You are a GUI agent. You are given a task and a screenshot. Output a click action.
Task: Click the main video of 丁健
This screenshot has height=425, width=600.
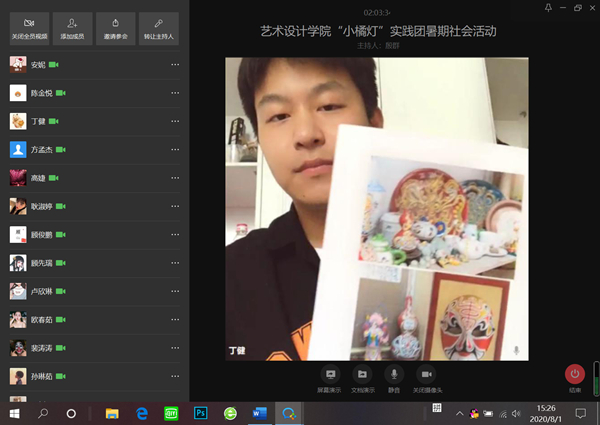[x=377, y=208]
